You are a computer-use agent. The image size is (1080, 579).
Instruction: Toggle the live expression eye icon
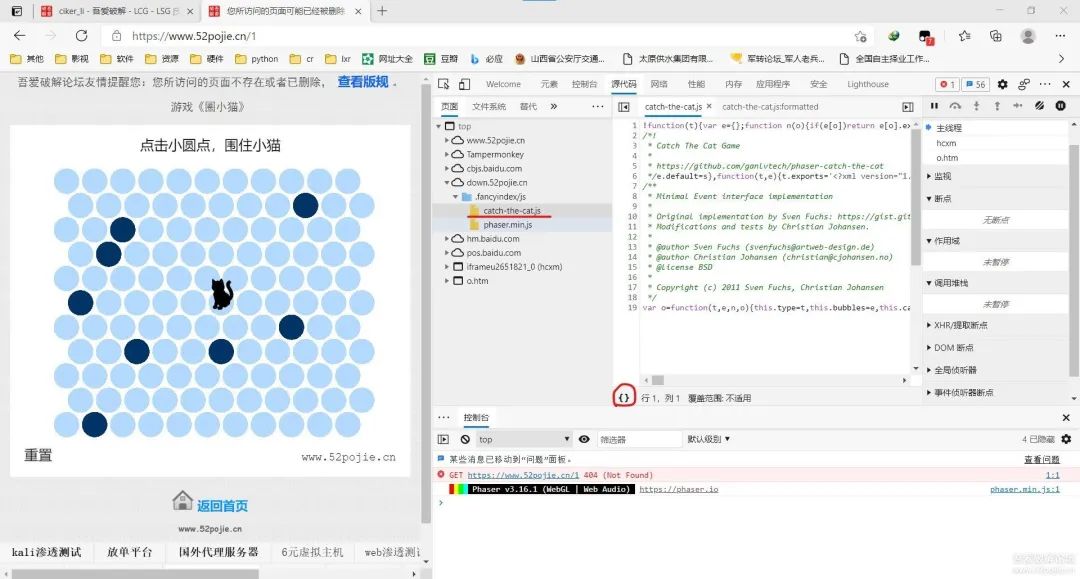click(x=584, y=439)
